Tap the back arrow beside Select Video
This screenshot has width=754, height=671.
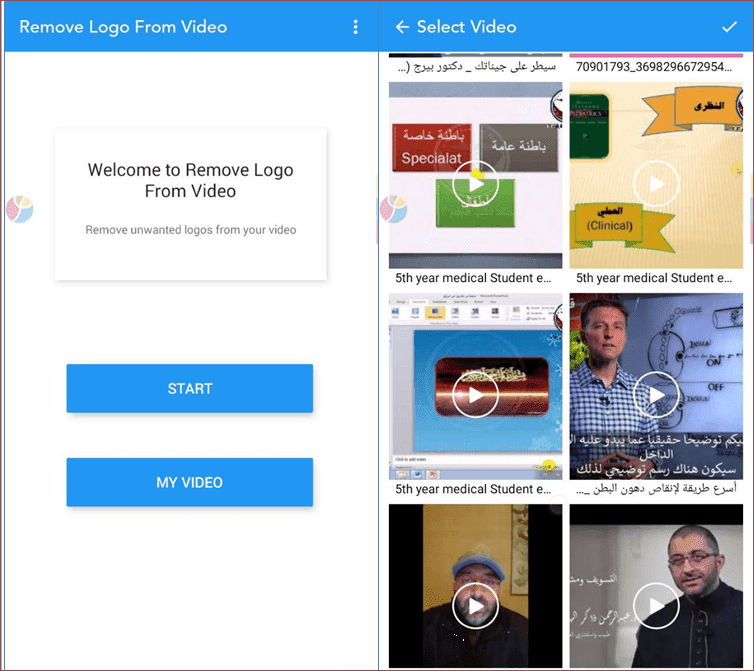point(402,27)
